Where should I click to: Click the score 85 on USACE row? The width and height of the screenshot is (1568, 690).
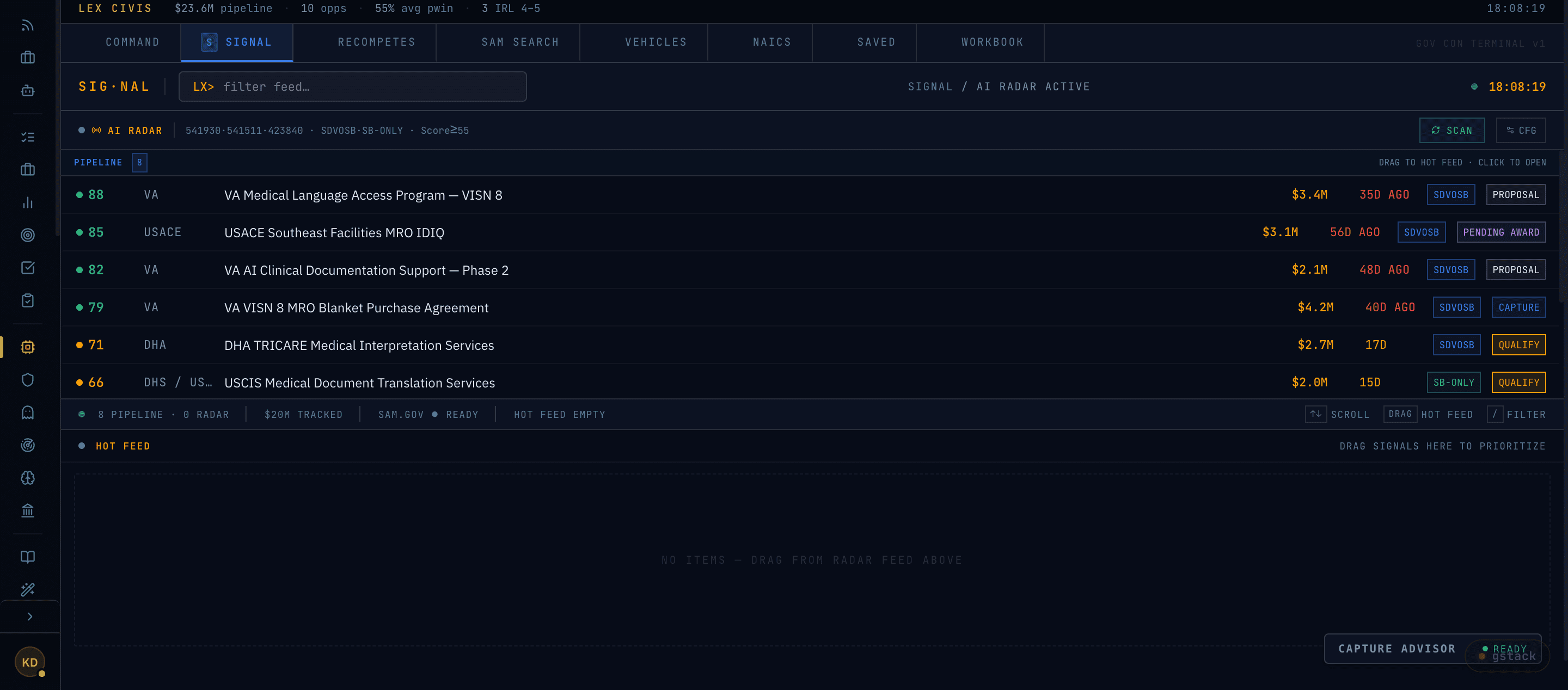96,232
